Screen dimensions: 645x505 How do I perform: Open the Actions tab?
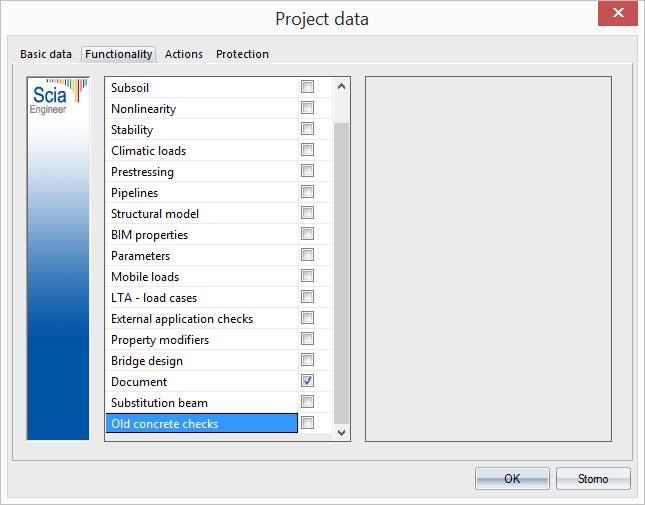coord(184,54)
